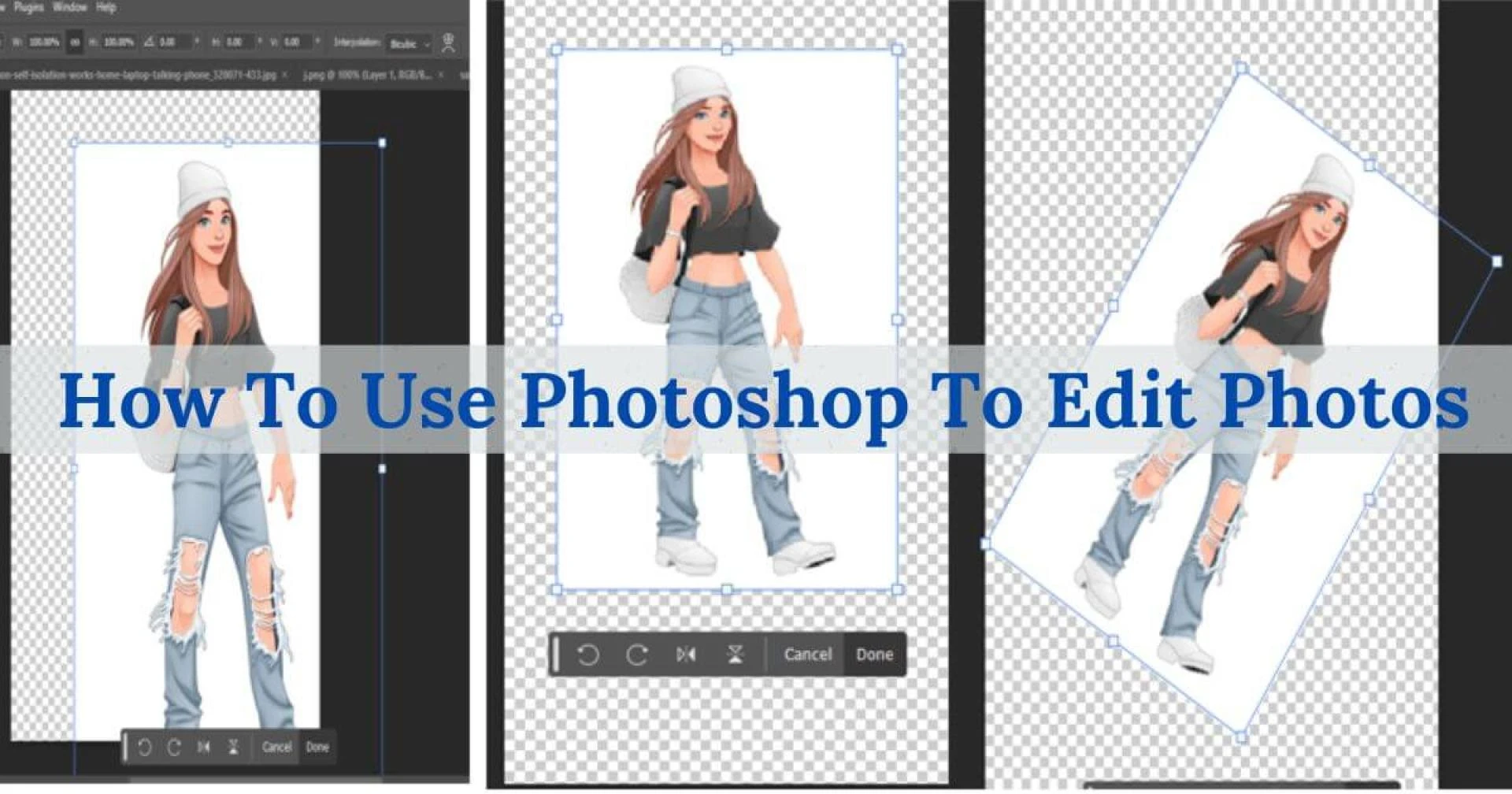
Task: Flip the selected layer horizontally
Action: click(x=685, y=654)
